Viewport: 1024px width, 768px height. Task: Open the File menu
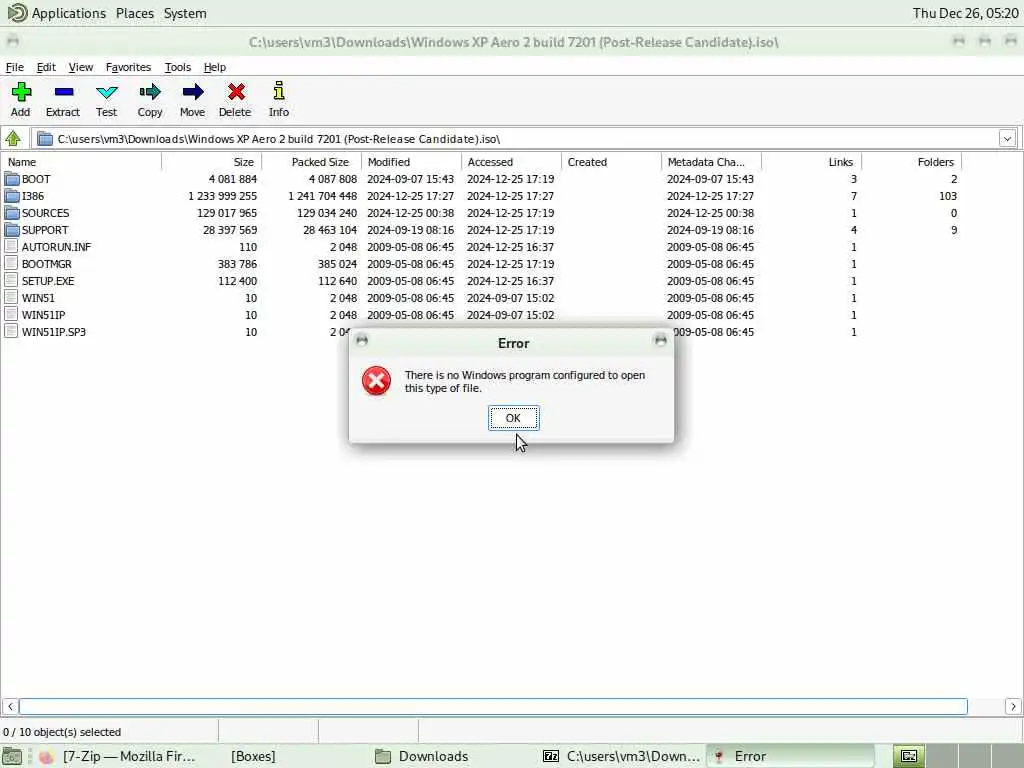14,67
